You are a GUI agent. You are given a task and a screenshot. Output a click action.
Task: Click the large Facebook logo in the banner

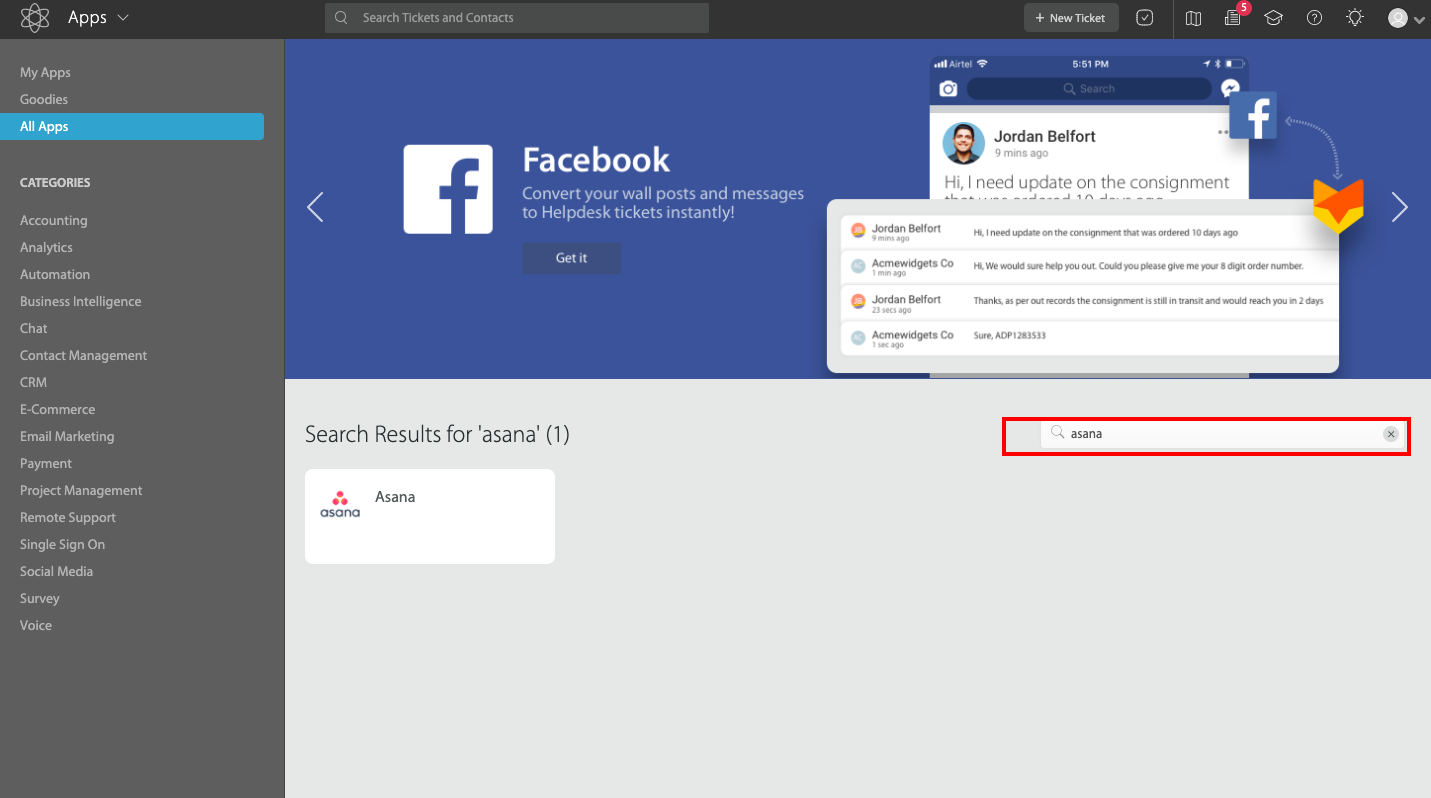448,189
